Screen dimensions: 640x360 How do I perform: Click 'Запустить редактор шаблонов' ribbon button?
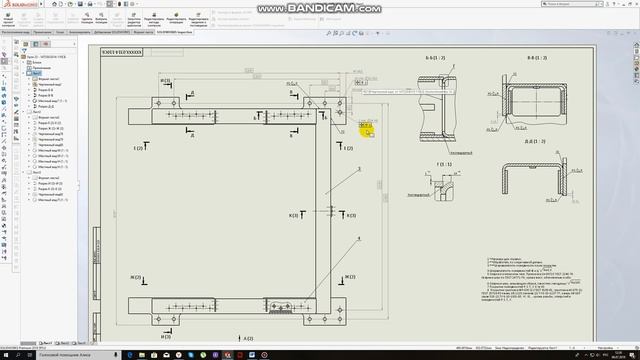click(x=134, y=19)
